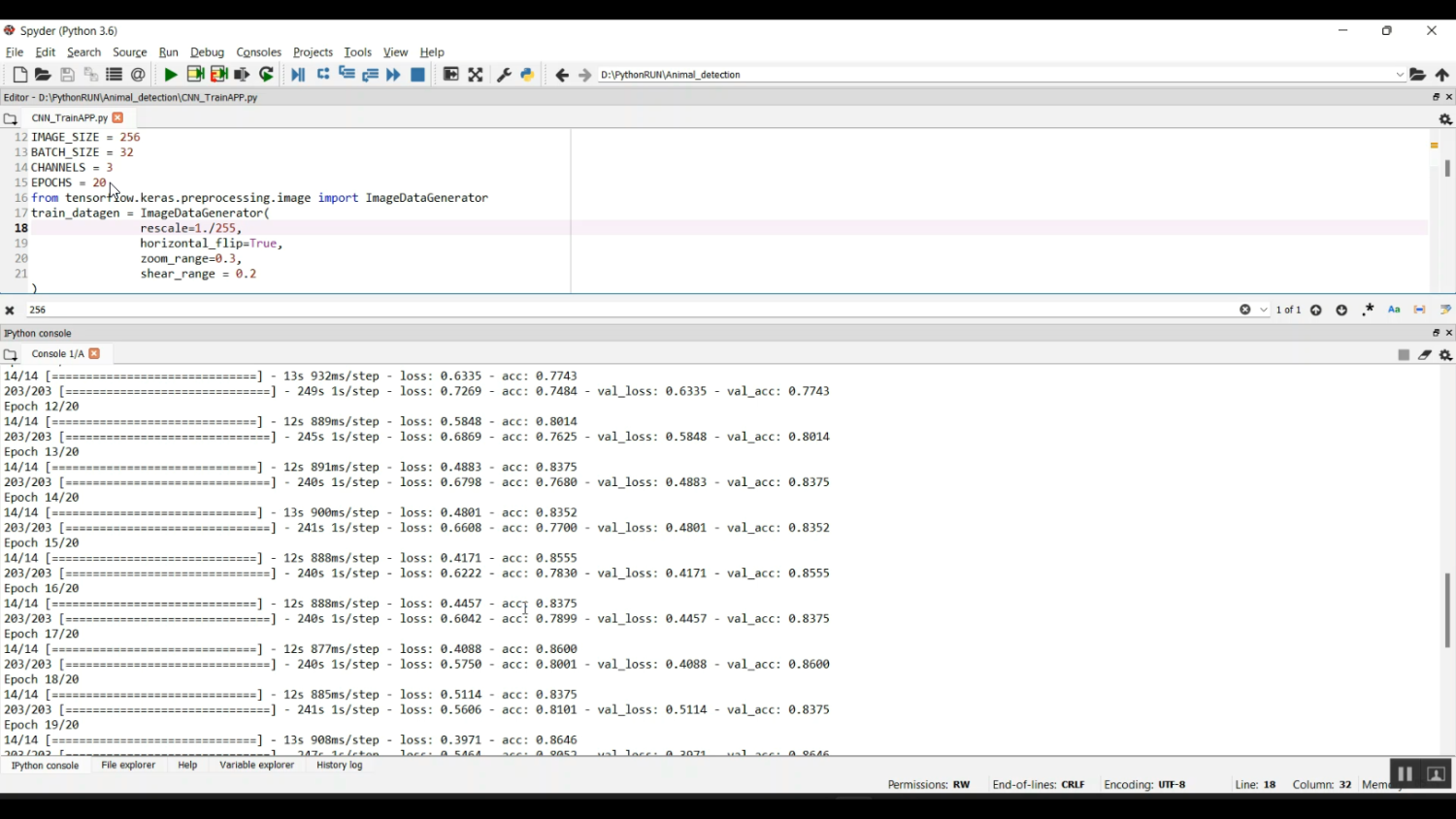Switch to the History log tab
The width and height of the screenshot is (1456, 819).
pyautogui.click(x=340, y=766)
